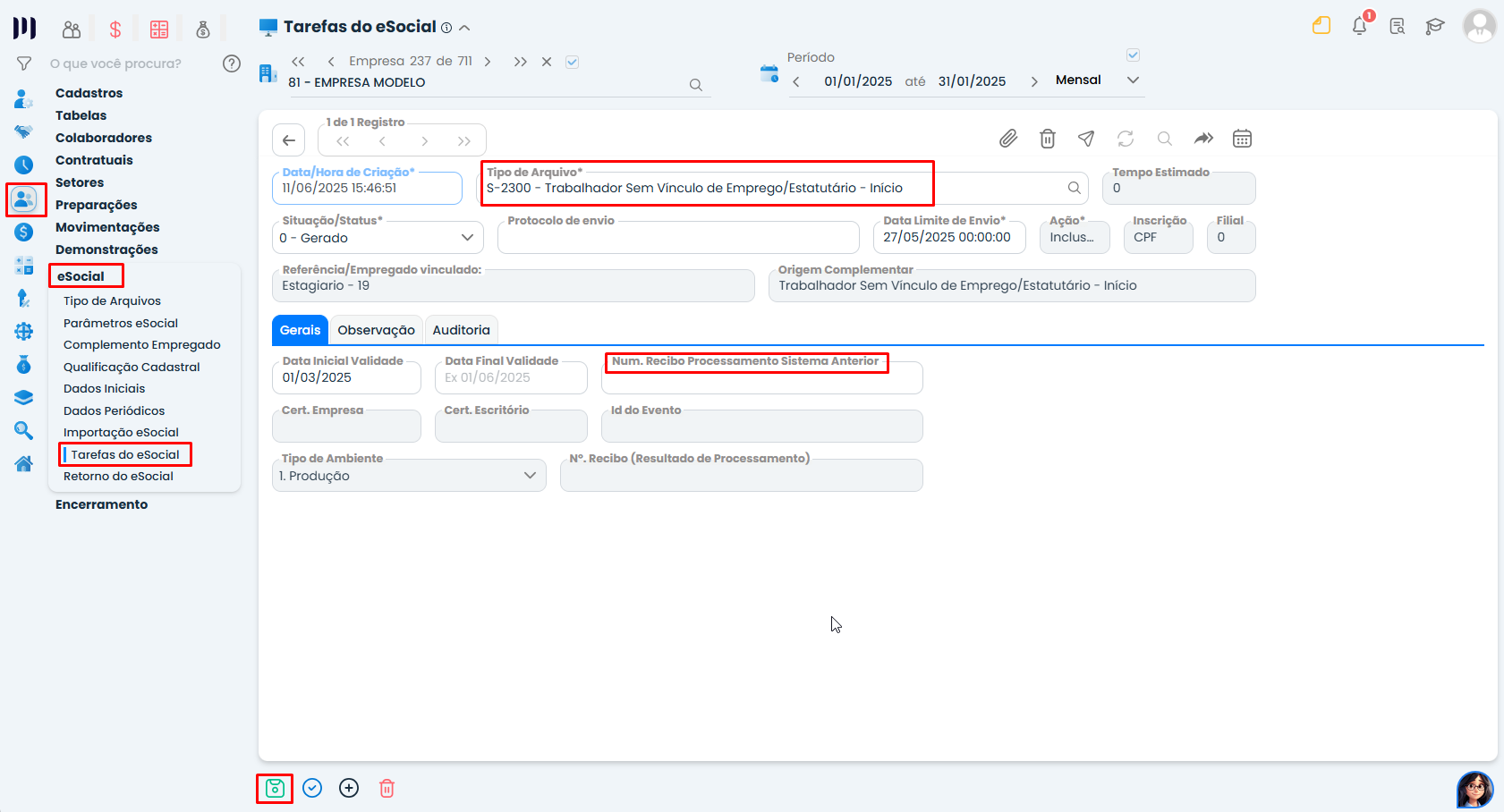The width and height of the screenshot is (1504, 812).
Task: Click the magnifier icon in record toolbar
Action: coord(1165,139)
